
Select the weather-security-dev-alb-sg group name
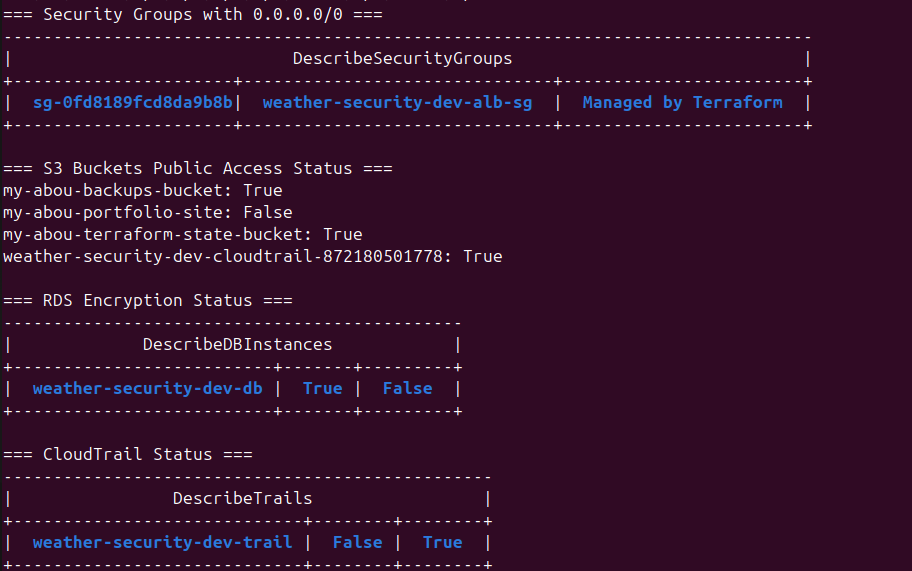click(397, 103)
